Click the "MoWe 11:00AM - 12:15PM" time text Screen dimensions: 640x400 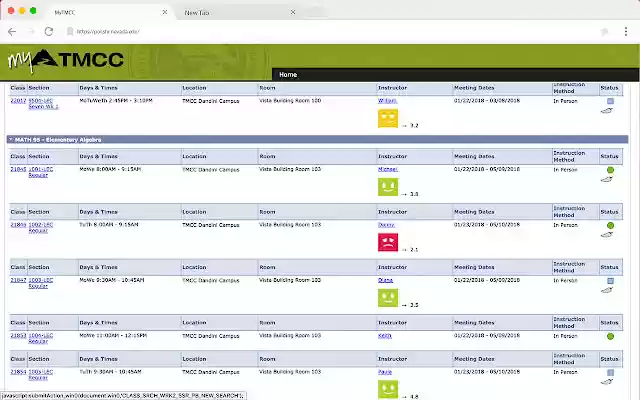113,336
